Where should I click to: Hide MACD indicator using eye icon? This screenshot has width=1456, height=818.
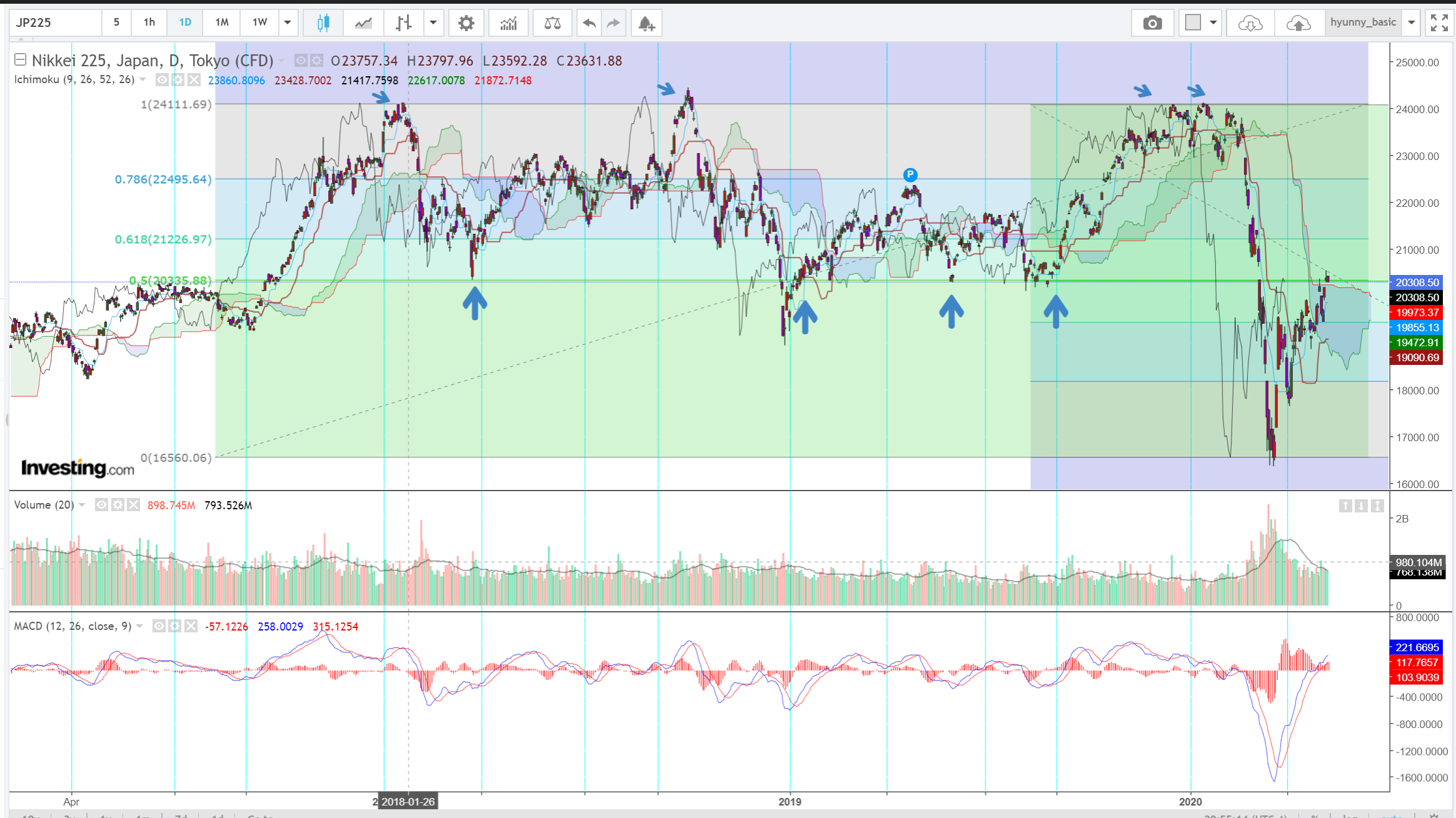[159, 626]
